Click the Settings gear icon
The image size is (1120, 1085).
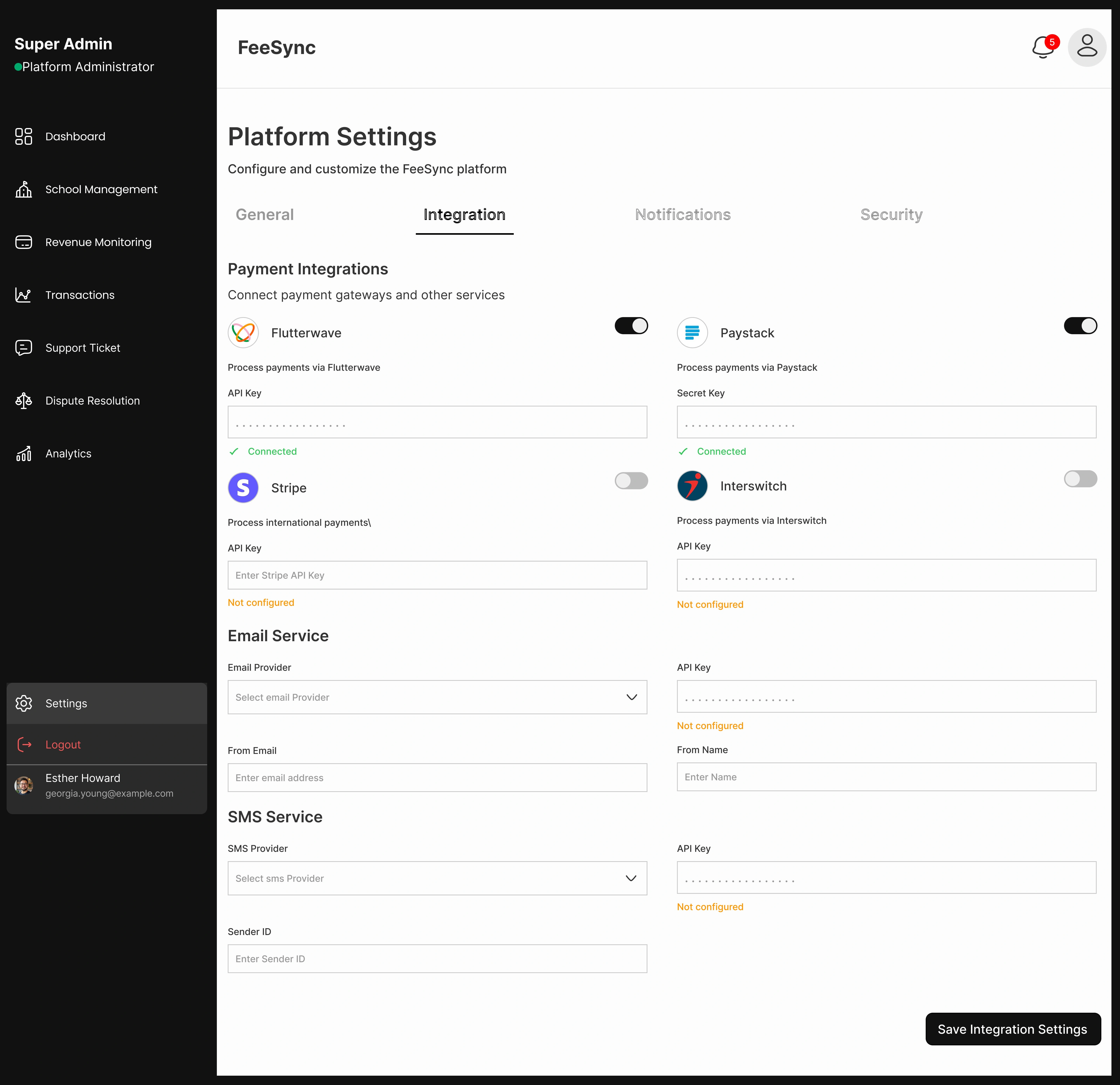pos(24,703)
